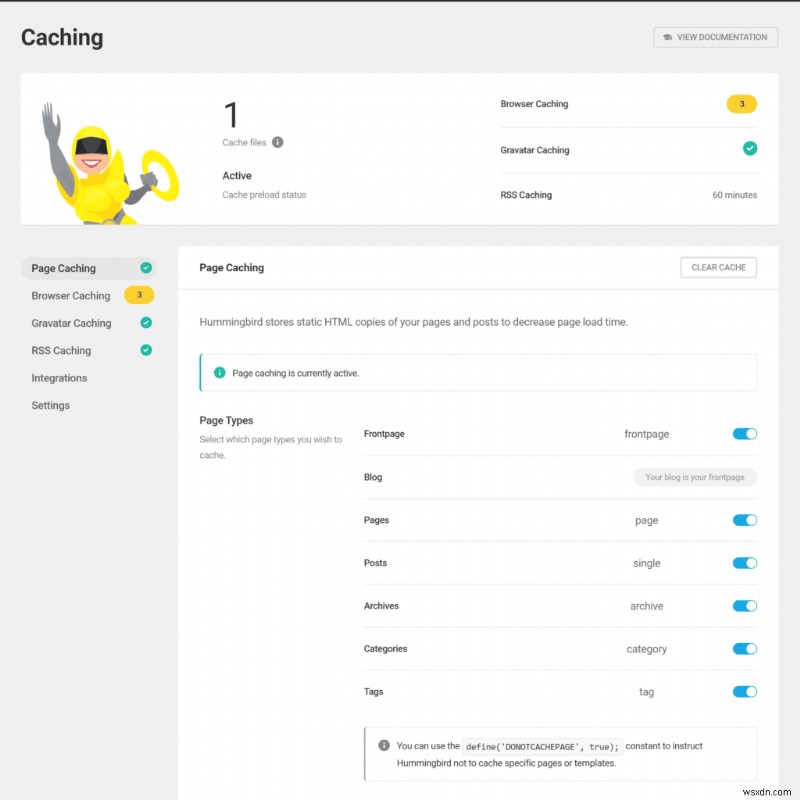Viewport: 800px width, 800px height.
Task: Click the green check beside Gravatar Caching tab
Action: 146,322
